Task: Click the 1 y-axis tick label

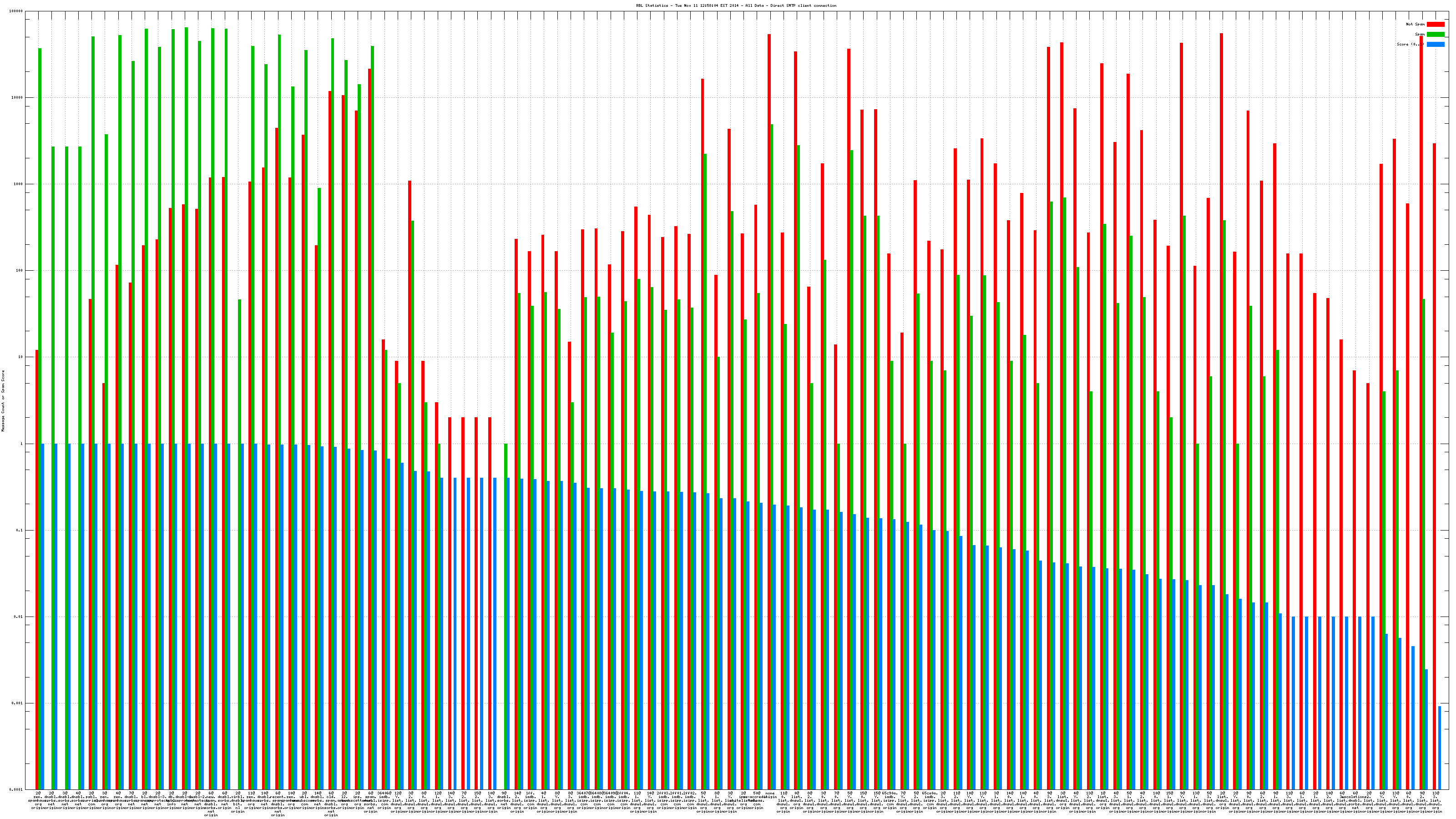Action: pyautogui.click(x=21, y=444)
